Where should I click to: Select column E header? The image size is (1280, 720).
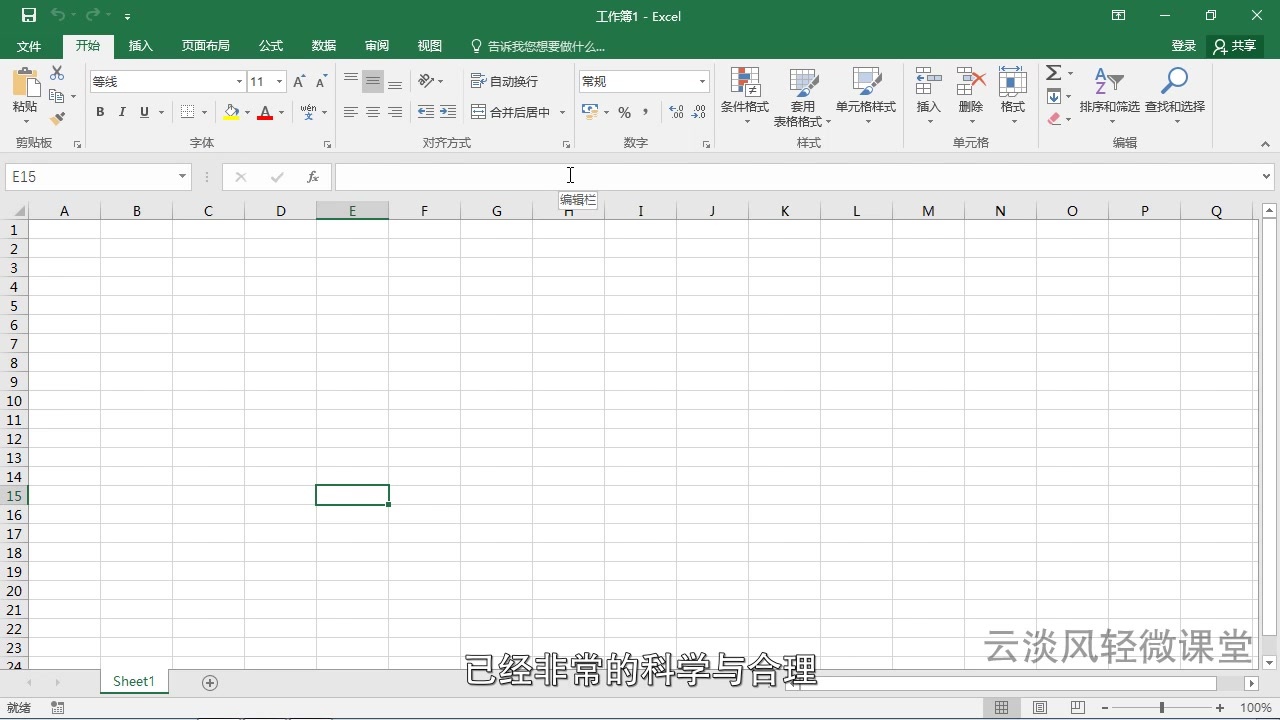tap(352, 211)
